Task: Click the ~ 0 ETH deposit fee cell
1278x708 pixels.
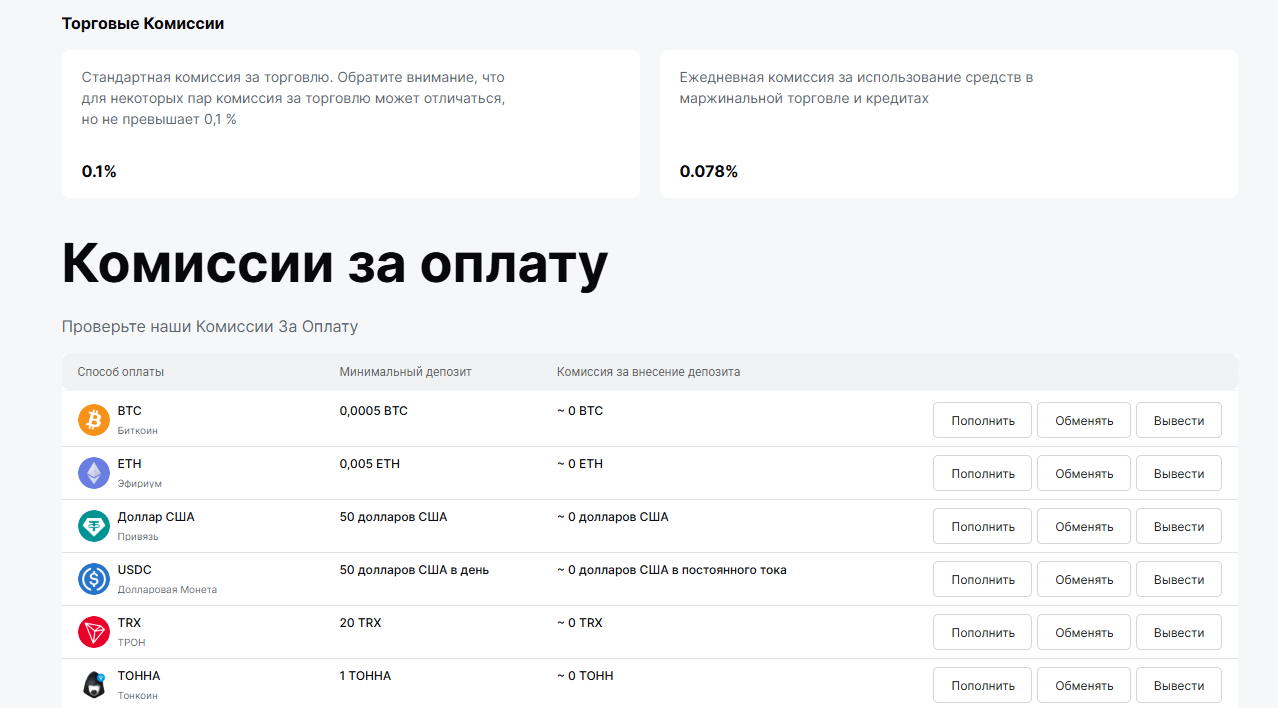Action: [580, 464]
